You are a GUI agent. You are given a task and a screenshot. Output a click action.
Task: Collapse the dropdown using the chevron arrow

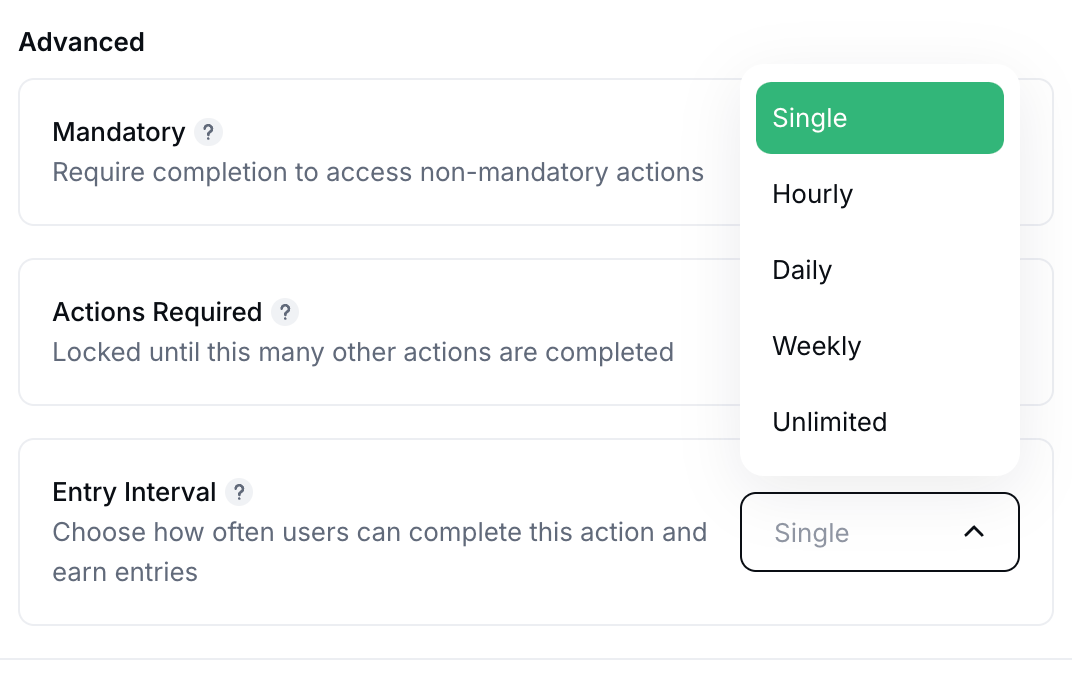[973, 532]
